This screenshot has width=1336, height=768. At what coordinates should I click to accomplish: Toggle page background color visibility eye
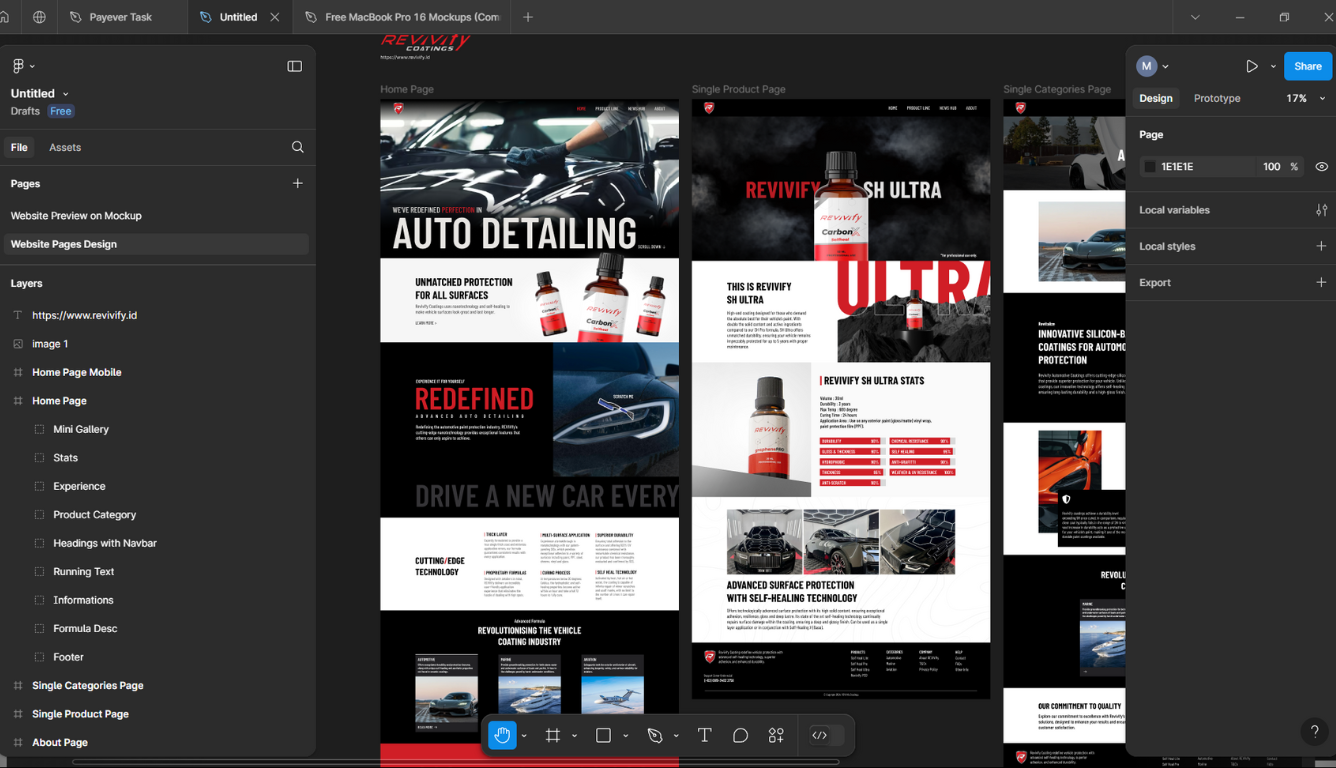[x=1321, y=167]
